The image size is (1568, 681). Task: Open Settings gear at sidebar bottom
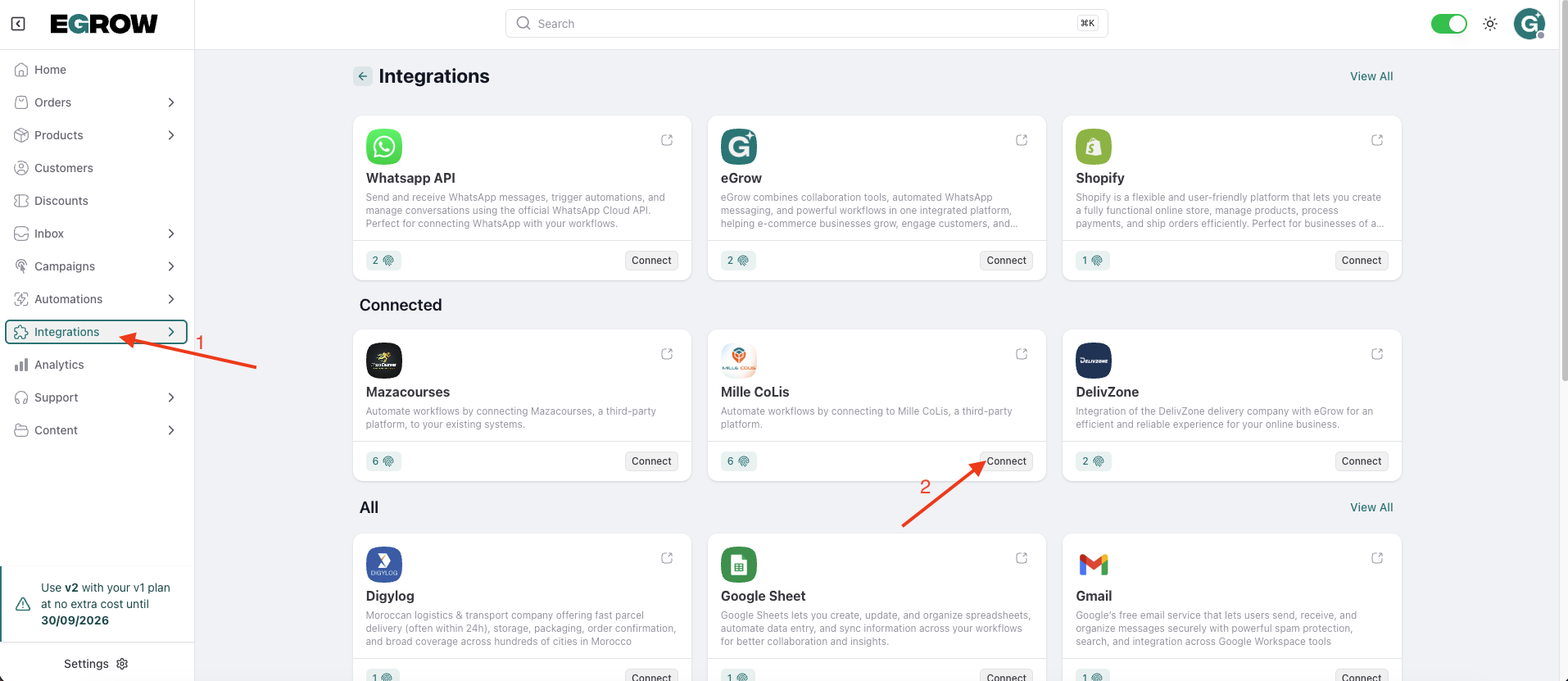(x=122, y=664)
